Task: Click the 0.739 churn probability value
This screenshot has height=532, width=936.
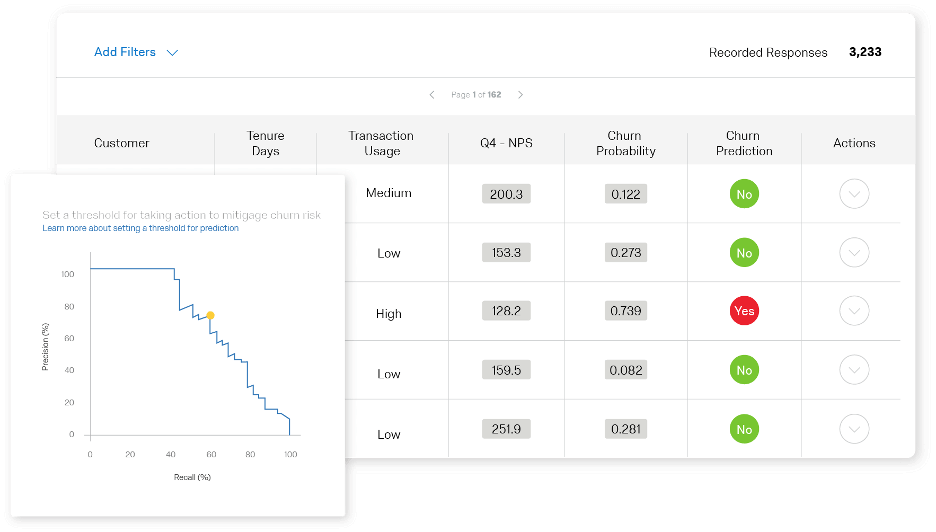Action: pos(625,311)
